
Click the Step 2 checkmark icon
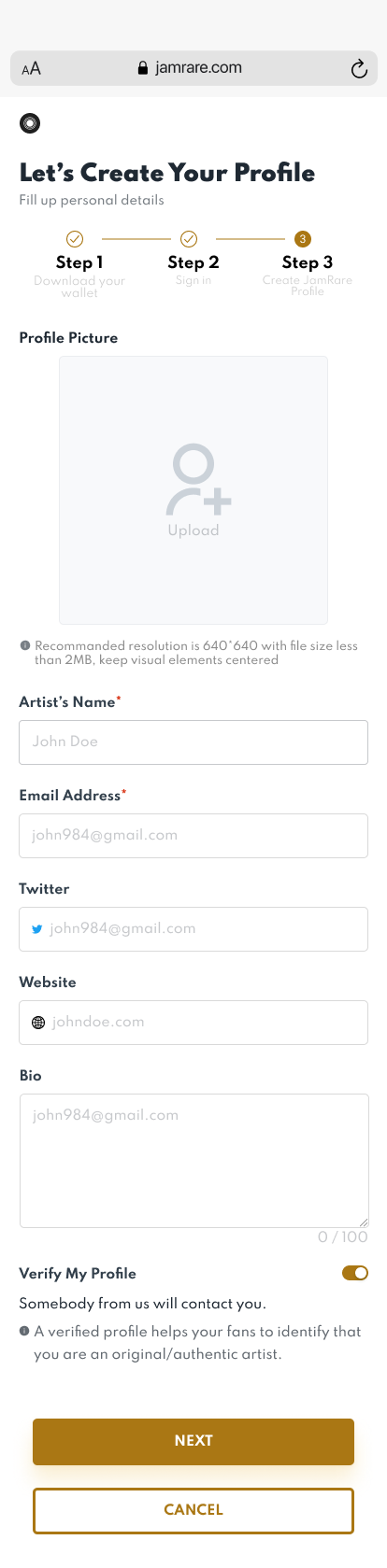pyautogui.click(x=188, y=239)
